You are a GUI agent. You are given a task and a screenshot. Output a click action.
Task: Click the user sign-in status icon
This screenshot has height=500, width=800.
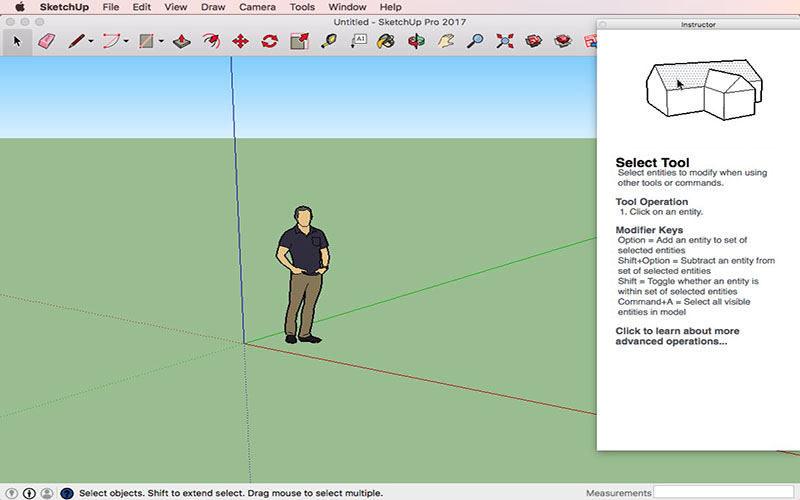(x=47, y=493)
